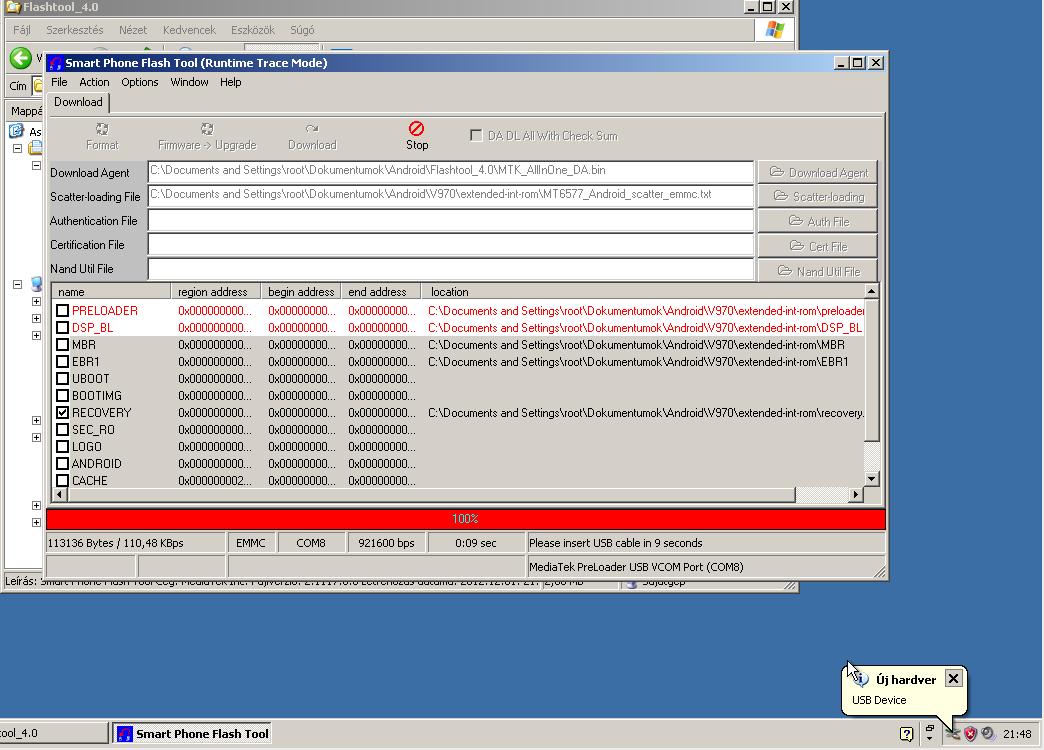Click the red 100% progress bar
Image resolution: width=1044 pixels, height=750 pixels.
click(x=465, y=518)
